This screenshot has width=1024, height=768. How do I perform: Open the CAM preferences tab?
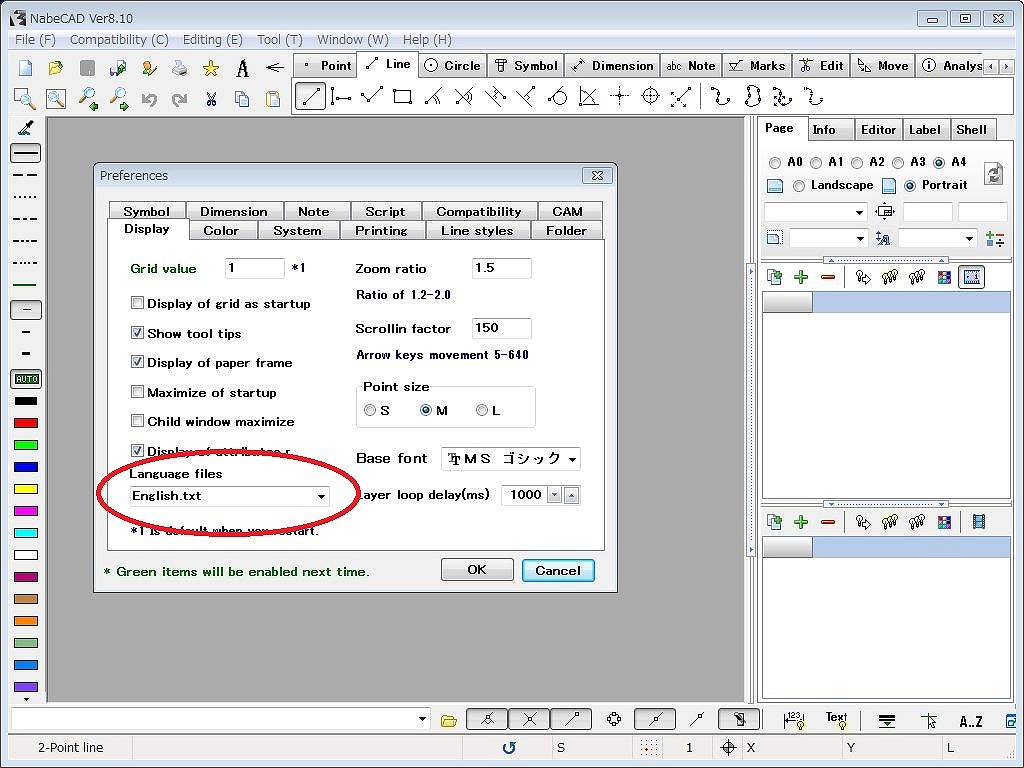567,212
